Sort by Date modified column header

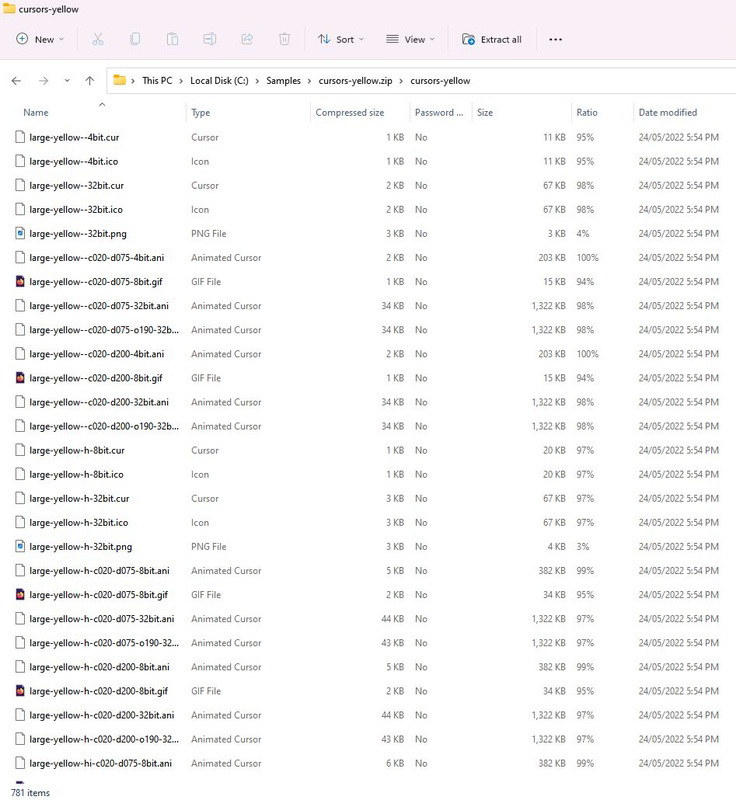pos(668,112)
